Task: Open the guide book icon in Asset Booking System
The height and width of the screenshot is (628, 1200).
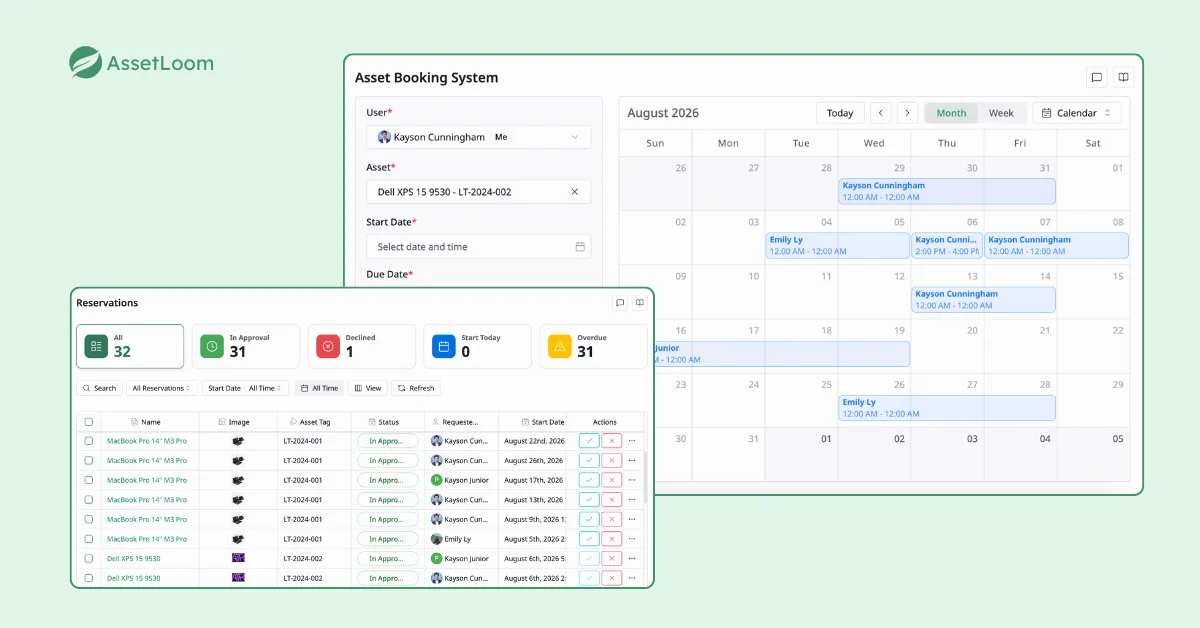Action: point(1124,77)
